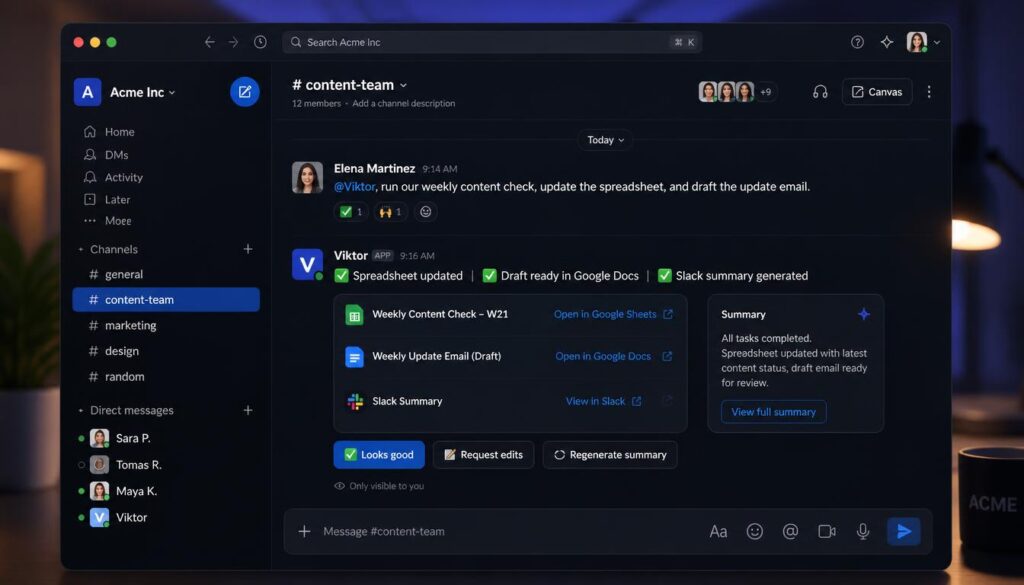Collapse the Direct messages section
1024x585 pixels.
[81, 411]
